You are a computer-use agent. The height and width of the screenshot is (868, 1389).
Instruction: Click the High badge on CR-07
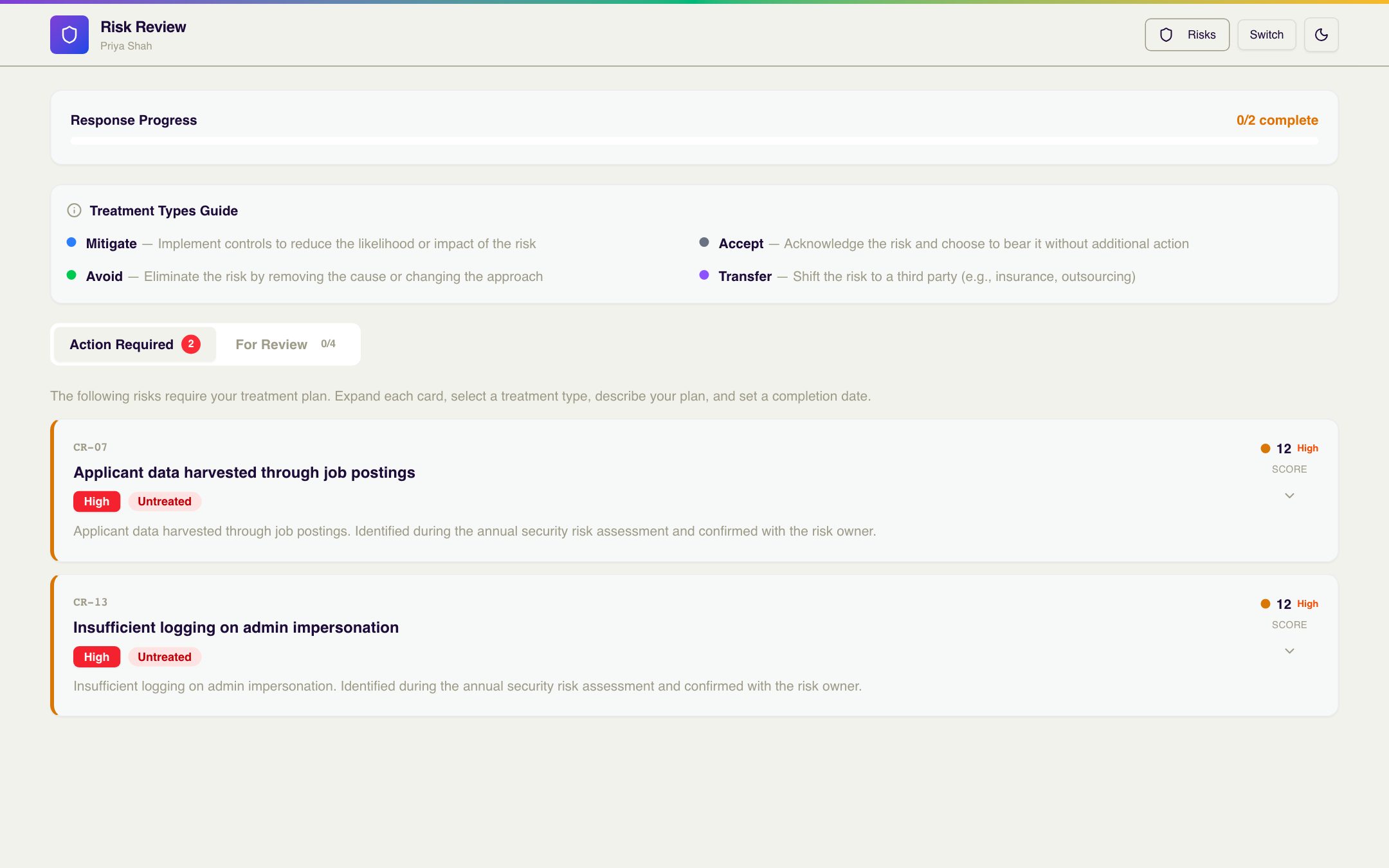click(96, 502)
